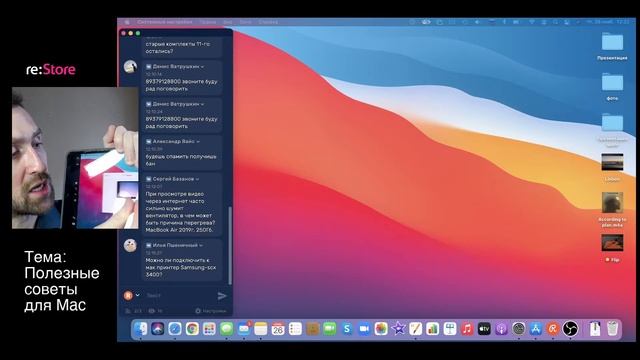Image resolution: width=640 pixels, height=360 pixels.
Task: Open Apple TV app in the Dock
Action: coord(484,329)
